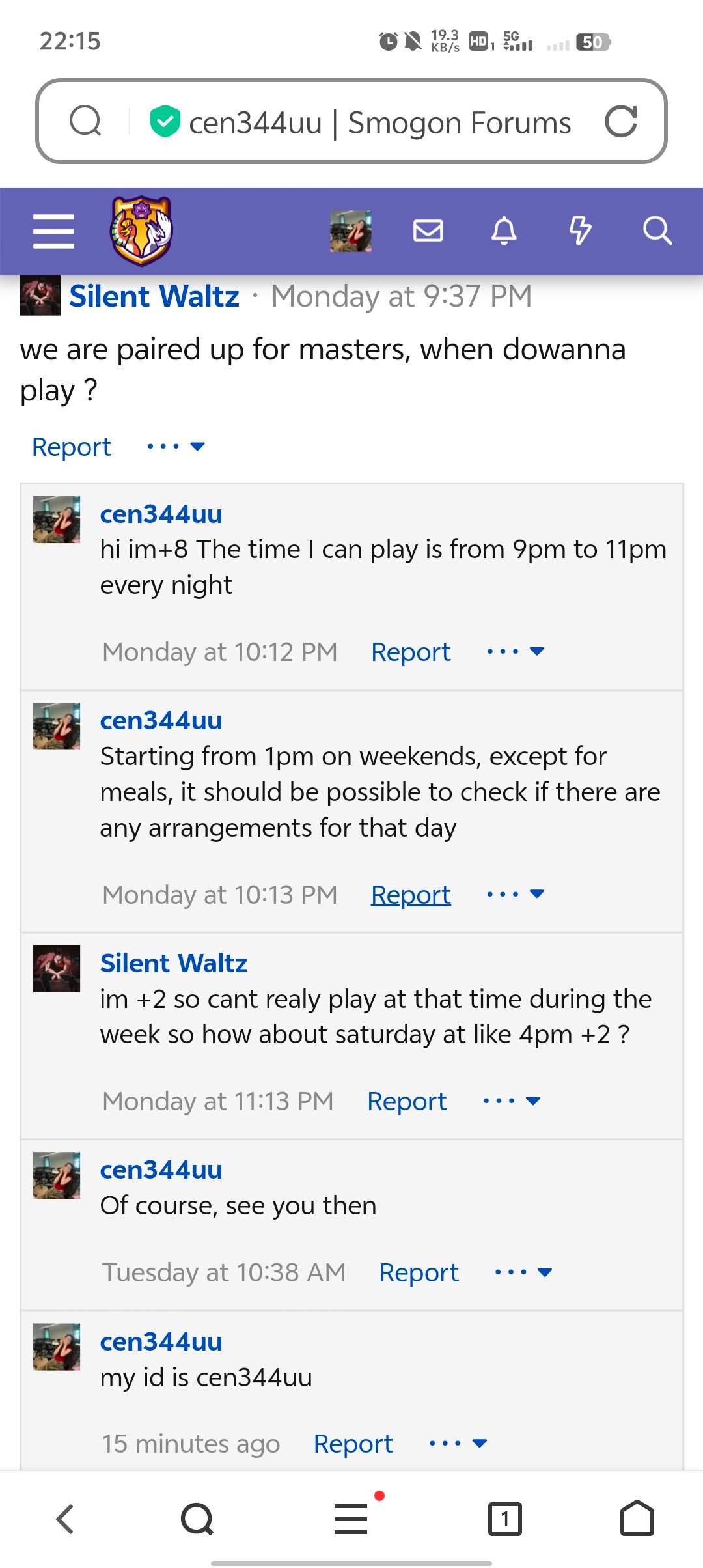
Task: Go to browser home icon
Action: pos(637,1519)
